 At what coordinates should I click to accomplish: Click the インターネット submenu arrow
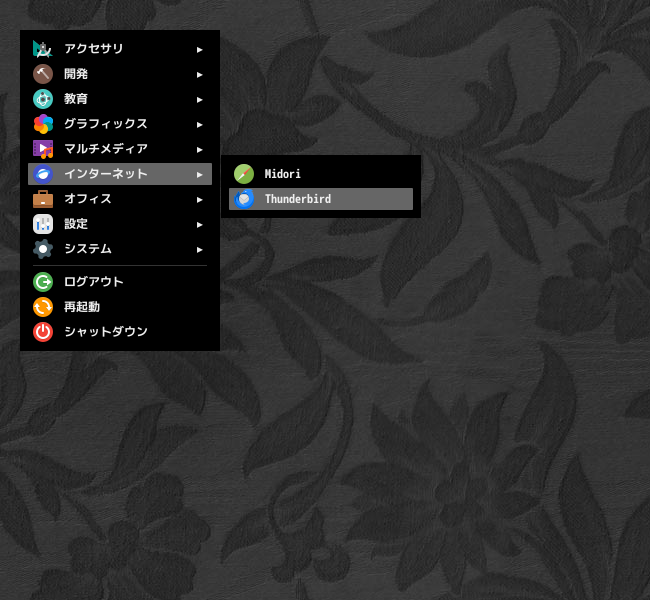point(199,175)
